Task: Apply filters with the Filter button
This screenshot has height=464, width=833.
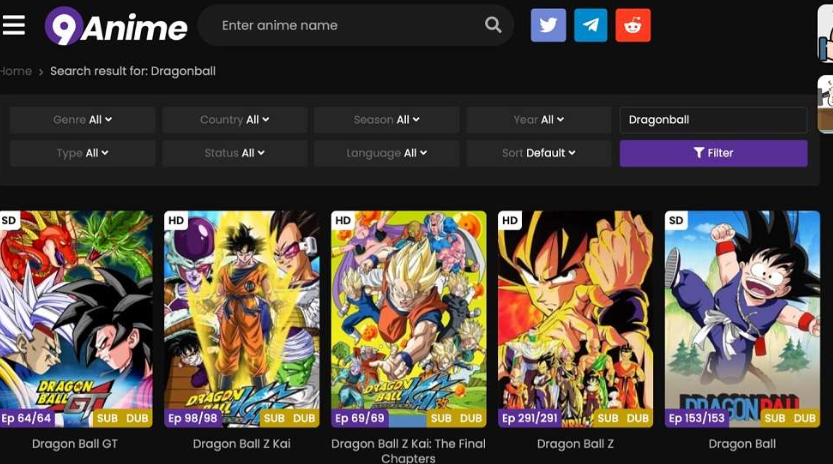Action: tap(713, 153)
